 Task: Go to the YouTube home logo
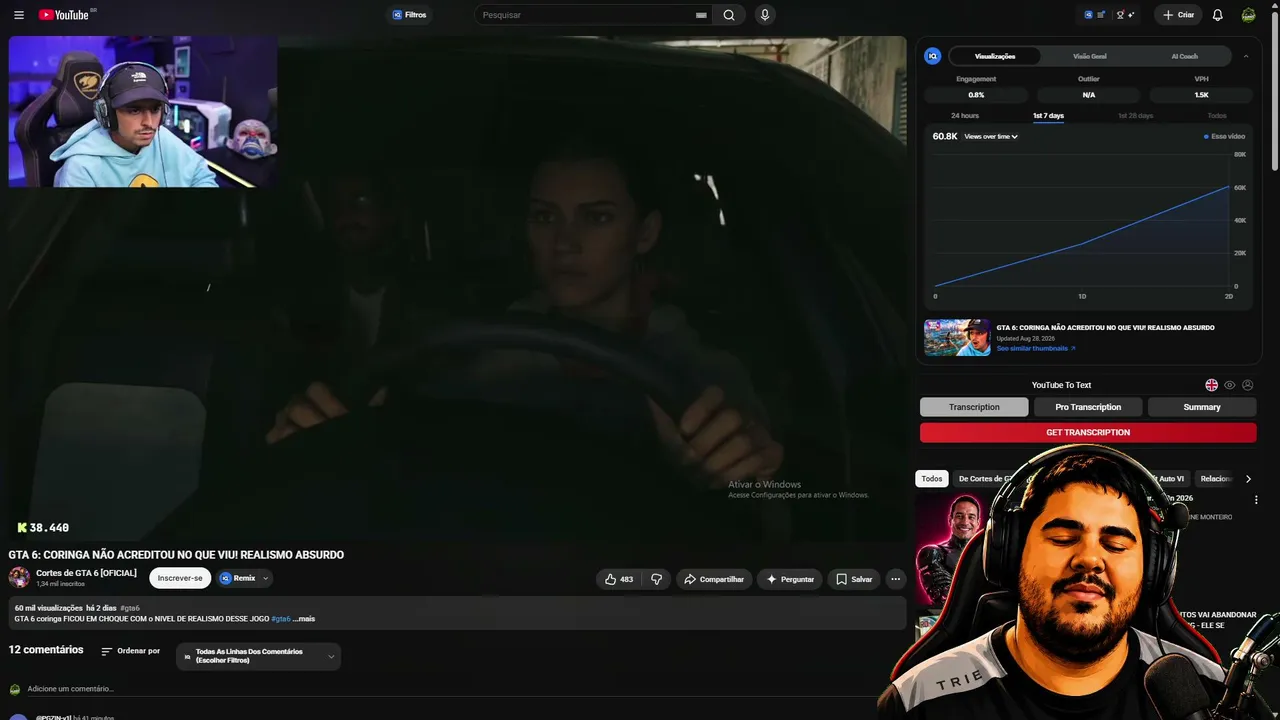pyautogui.click(x=64, y=15)
